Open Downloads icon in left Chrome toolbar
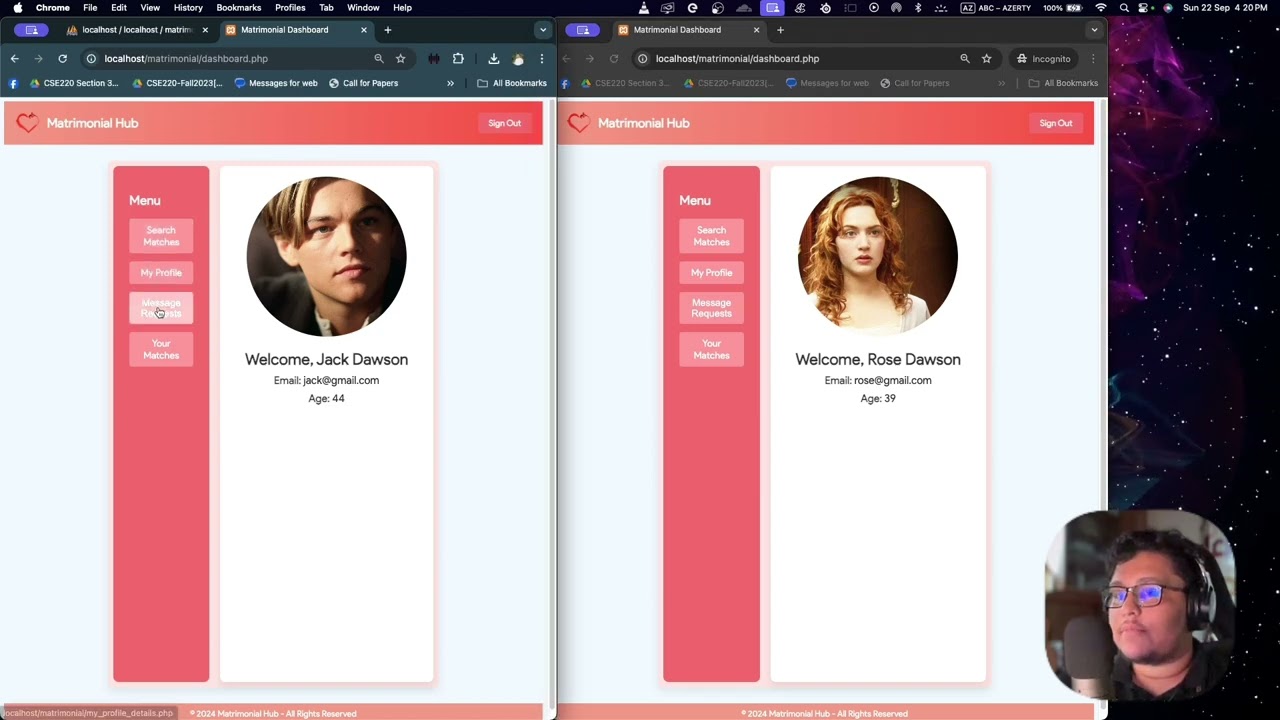 coord(494,59)
